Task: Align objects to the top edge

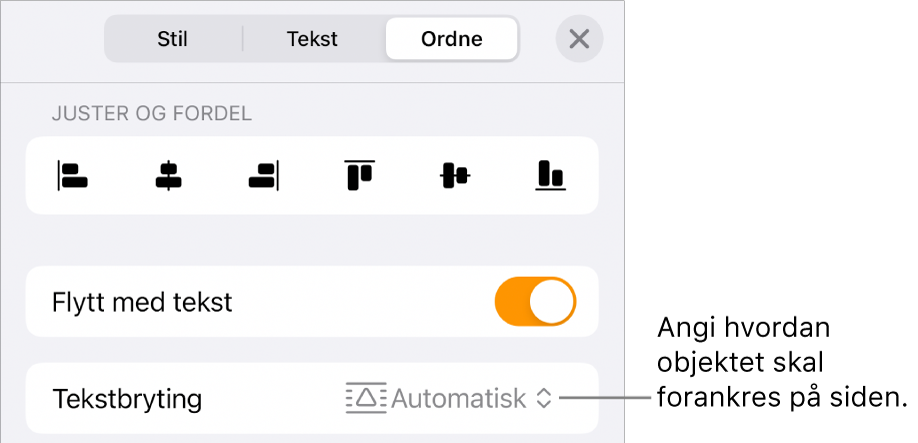Action: tap(359, 175)
